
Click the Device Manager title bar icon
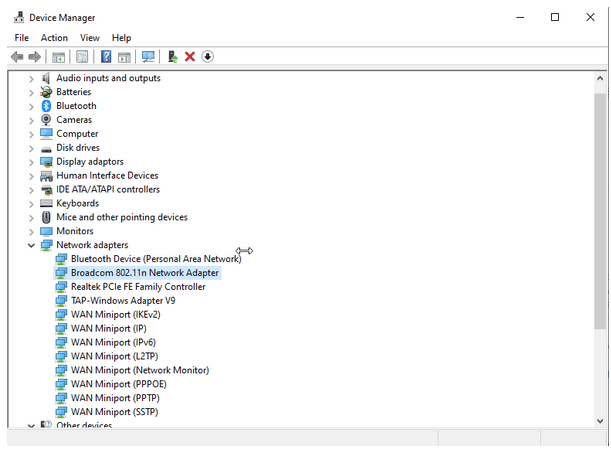[19, 18]
